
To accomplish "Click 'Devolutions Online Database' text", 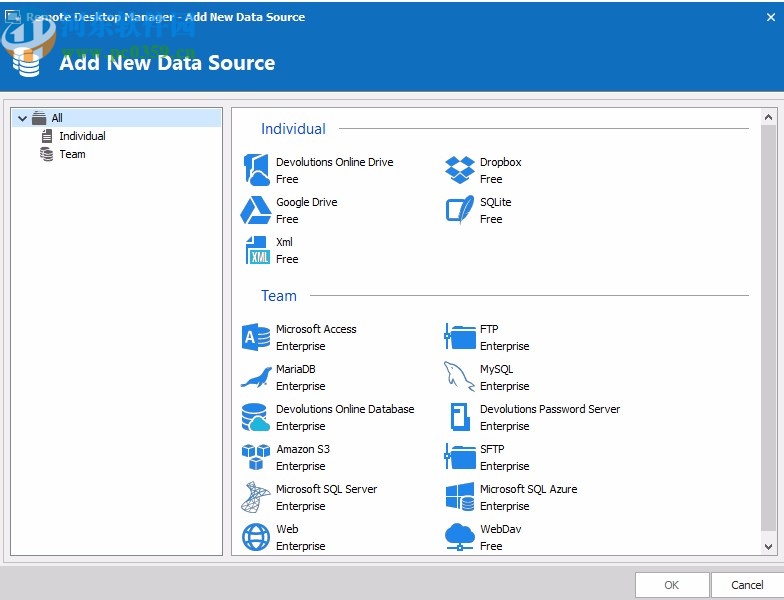I will 345,409.
